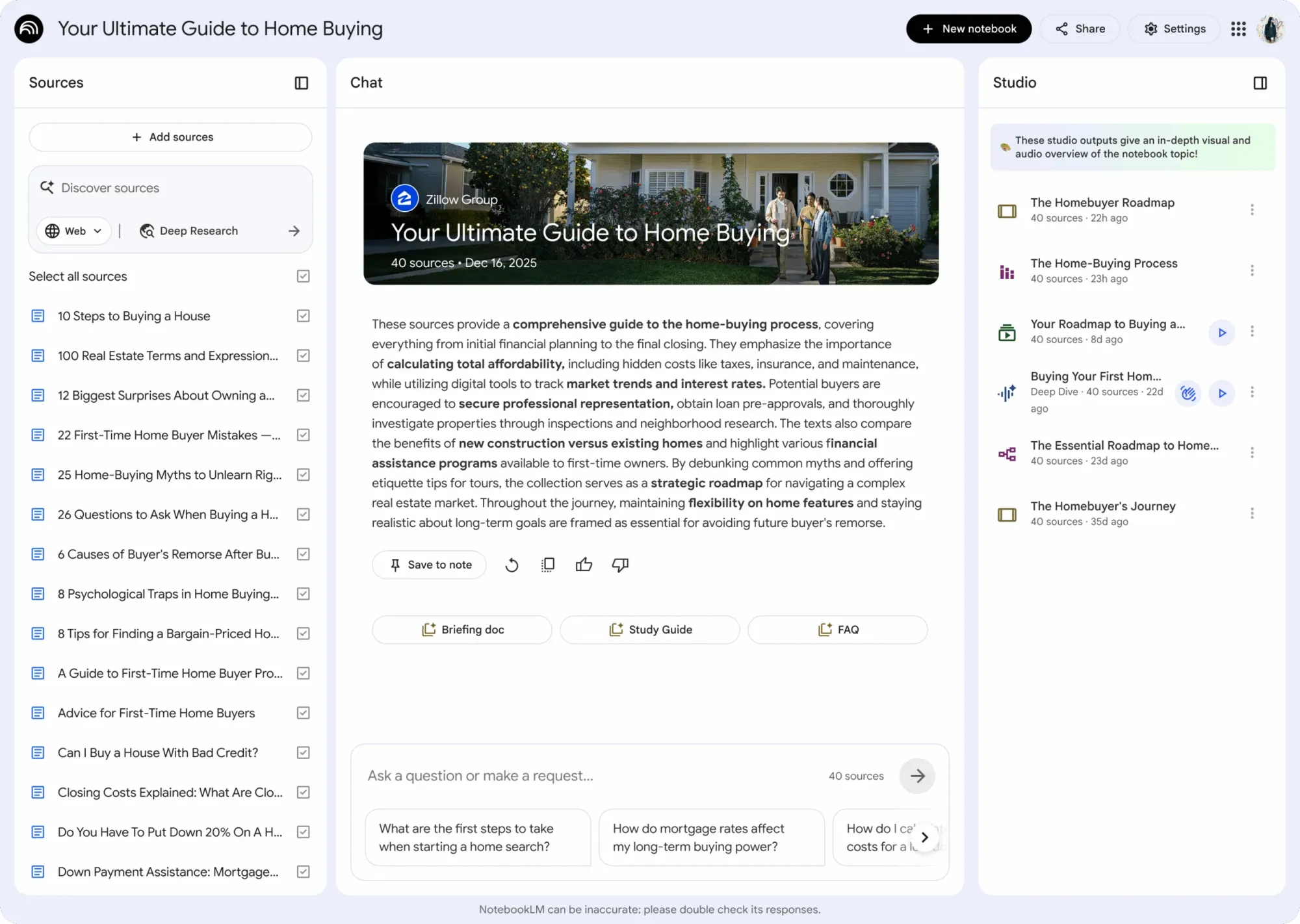
Task: Give the response a thumbs up
Action: pyautogui.click(x=584, y=565)
